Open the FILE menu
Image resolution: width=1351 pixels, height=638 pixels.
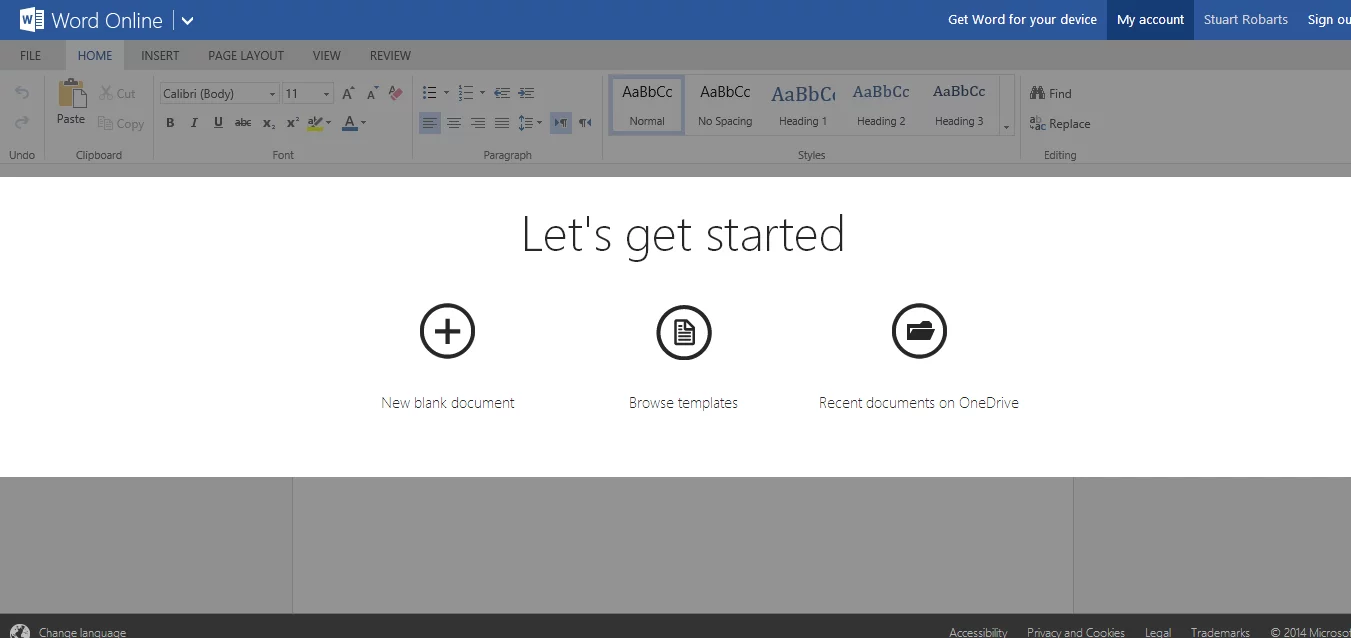click(x=30, y=55)
